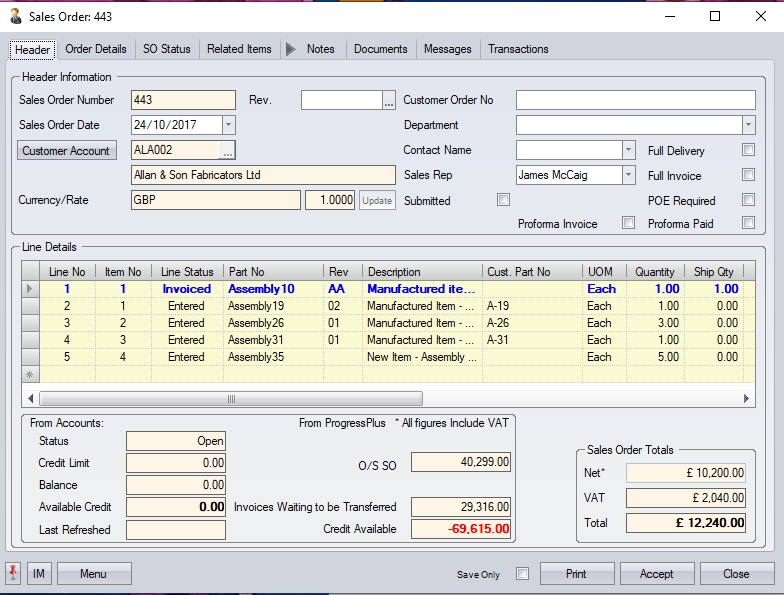Click the IM button icon
This screenshot has height=595, width=784.
coord(39,574)
